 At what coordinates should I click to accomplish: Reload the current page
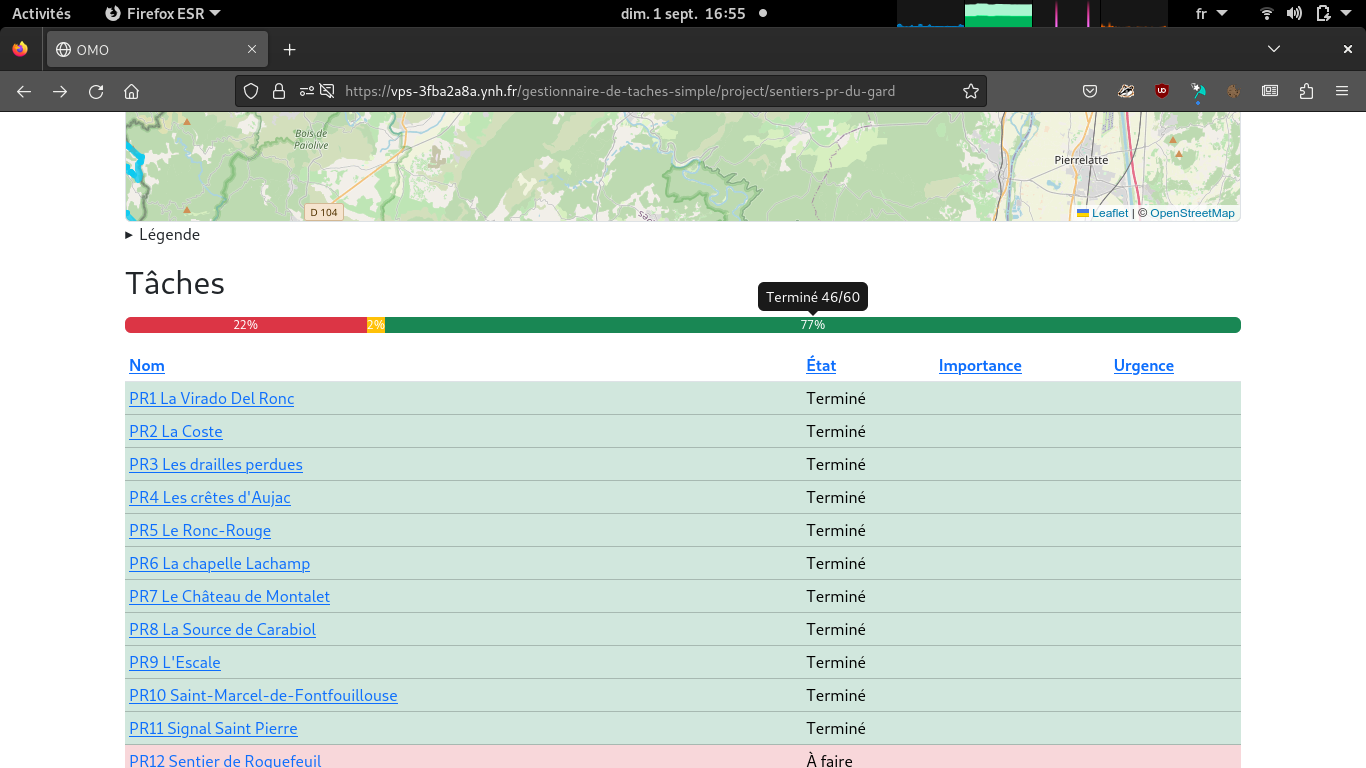[x=96, y=91]
